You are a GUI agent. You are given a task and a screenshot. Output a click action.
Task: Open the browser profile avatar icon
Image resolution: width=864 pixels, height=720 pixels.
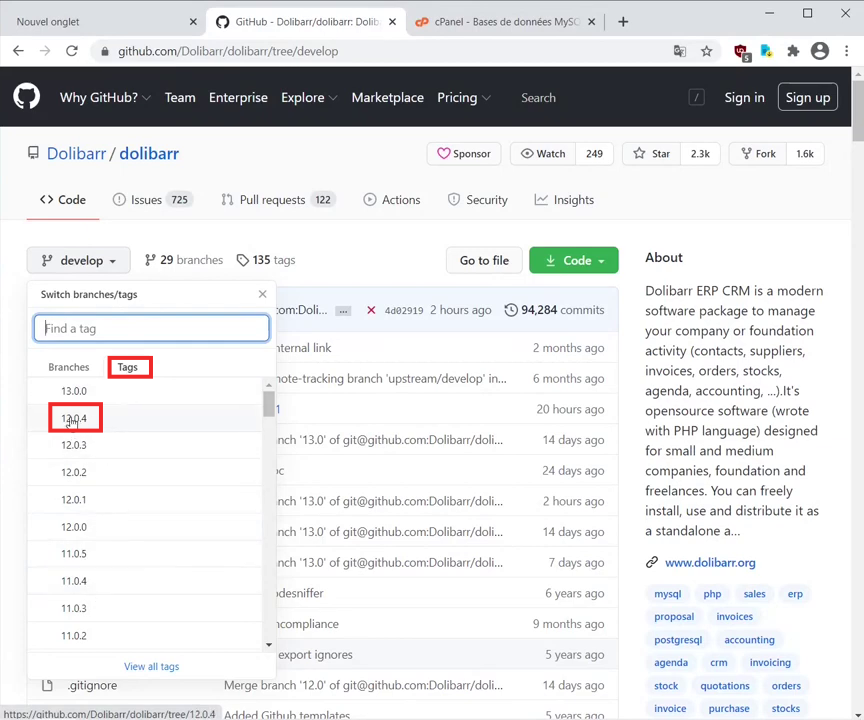[x=820, y=51]
